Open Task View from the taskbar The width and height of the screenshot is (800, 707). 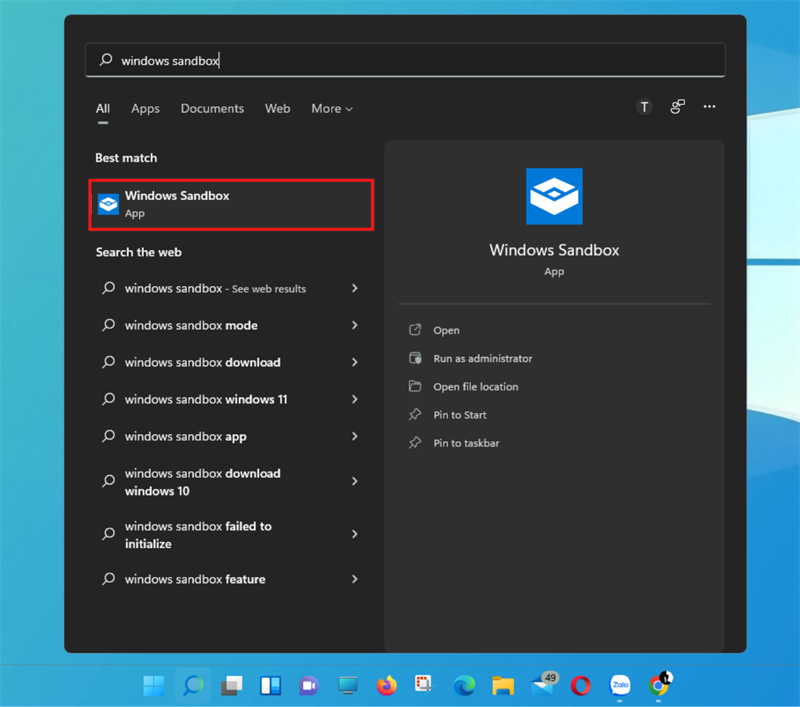click(x=232, y=686)
